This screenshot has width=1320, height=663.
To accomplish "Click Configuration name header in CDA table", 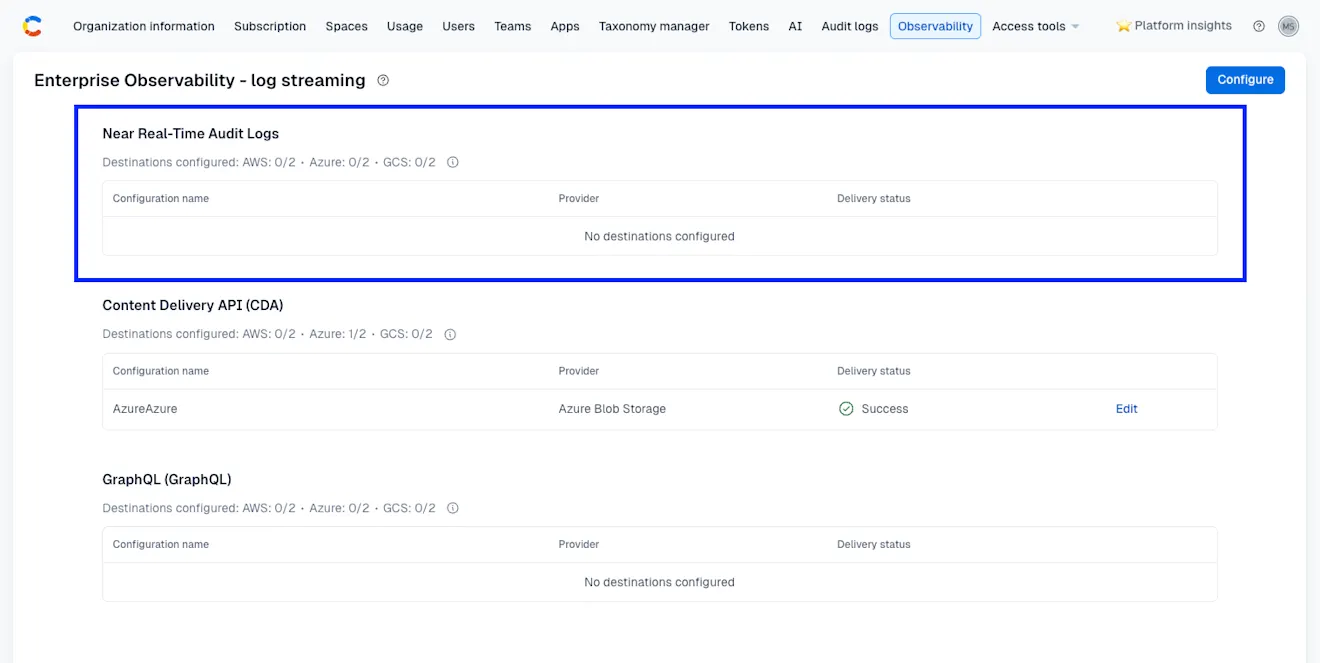I will pyautogui.click(x=161, y=371).
